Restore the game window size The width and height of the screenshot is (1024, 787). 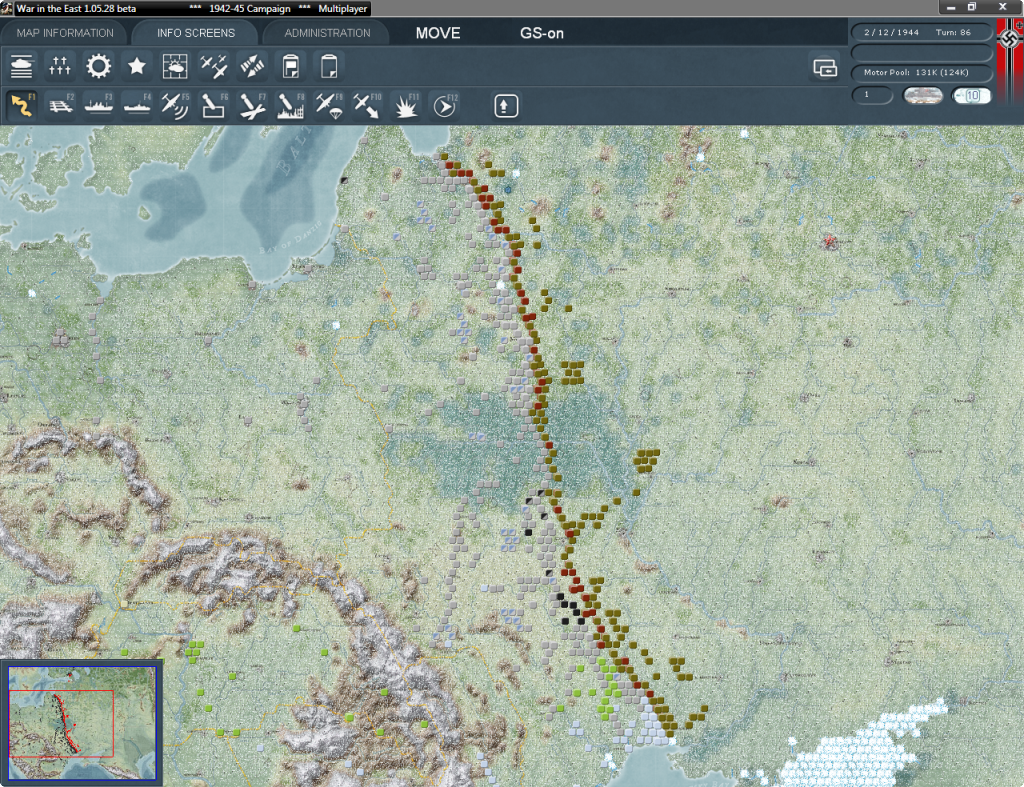972,7
